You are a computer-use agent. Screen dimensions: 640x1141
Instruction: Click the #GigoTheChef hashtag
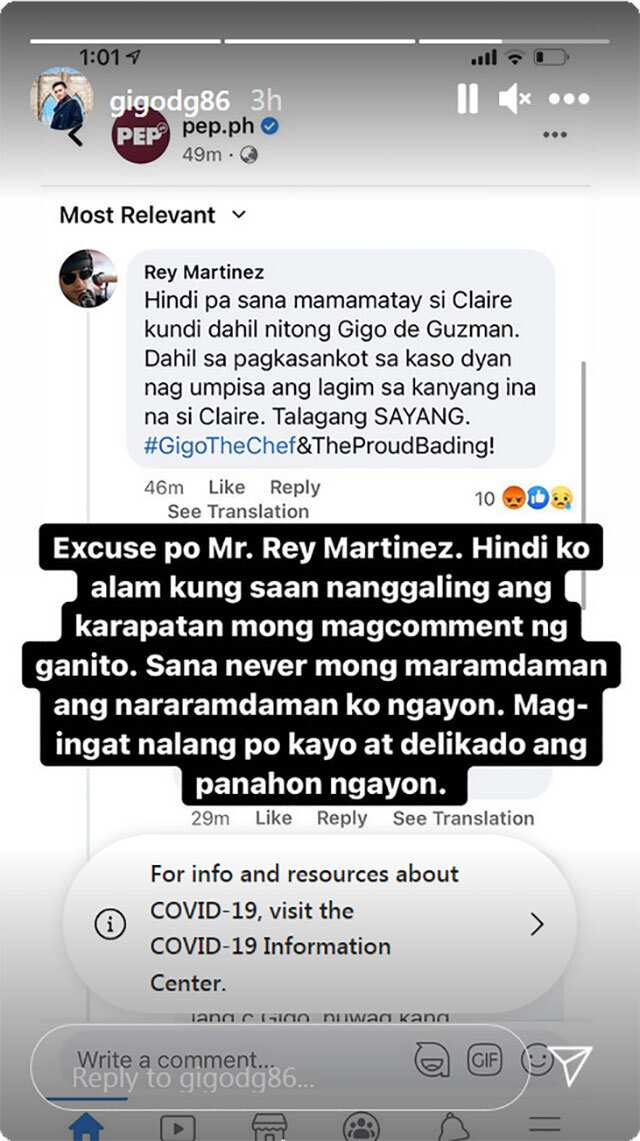point(220,445)
